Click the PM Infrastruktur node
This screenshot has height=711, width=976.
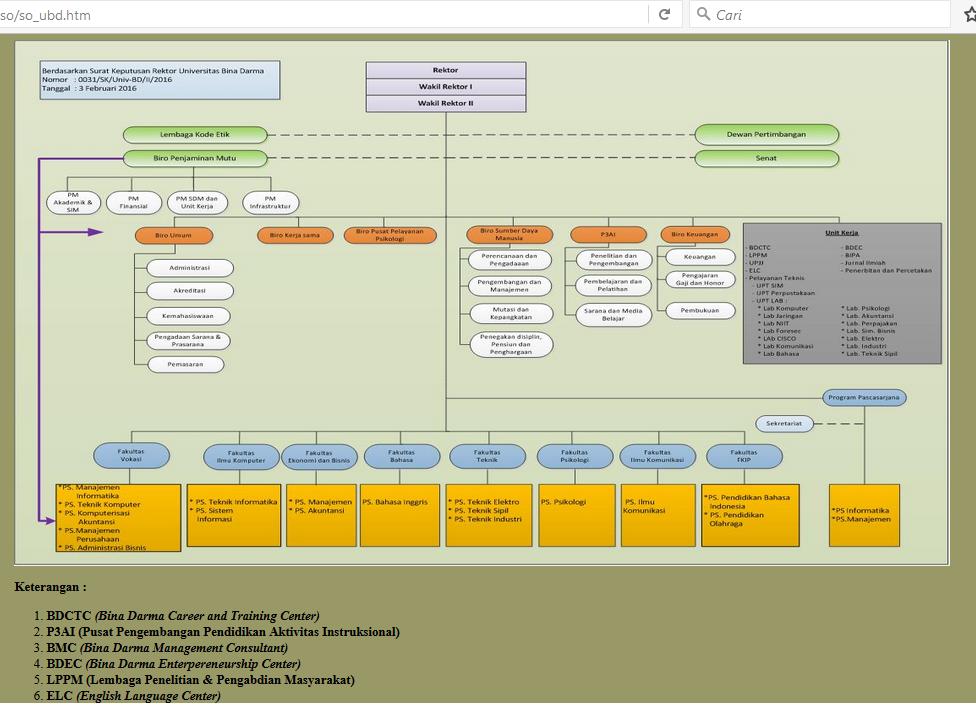270,202
